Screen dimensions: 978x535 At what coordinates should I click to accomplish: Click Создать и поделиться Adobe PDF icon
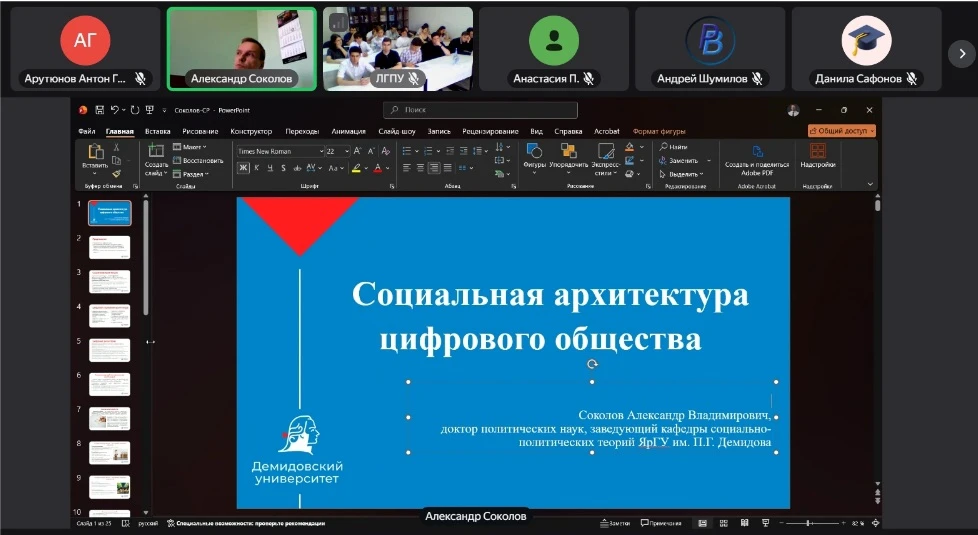(757, 152)
